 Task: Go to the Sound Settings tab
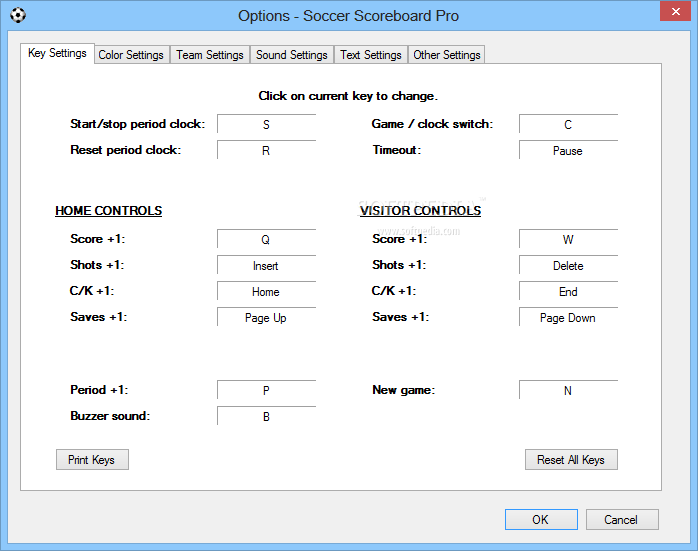(x=292, y=55)
